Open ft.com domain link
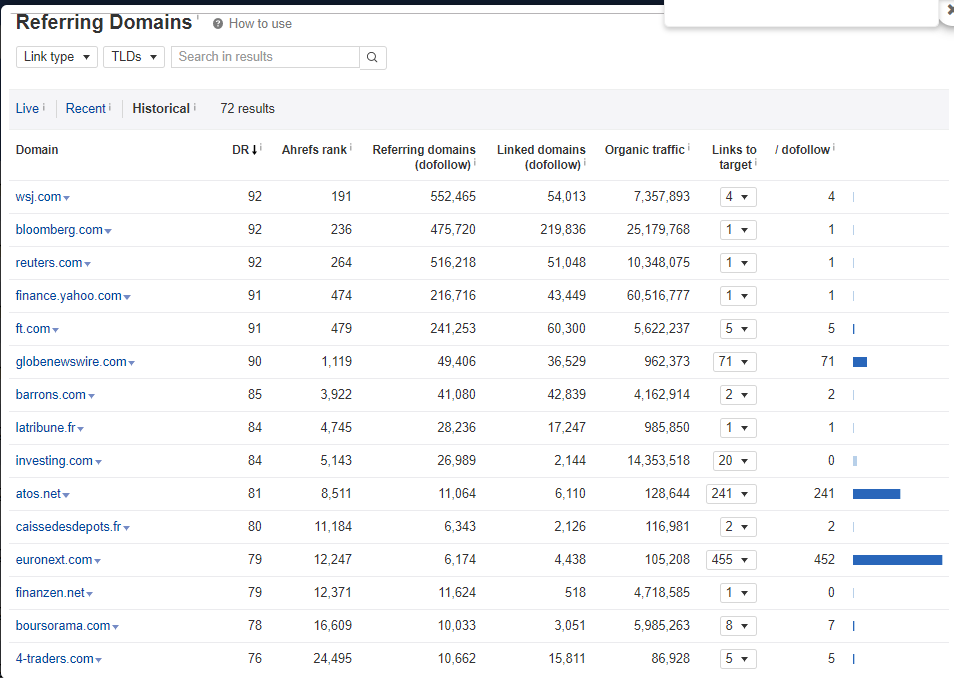This screenshot has height=678, width=954. pyautogui.click(x=33, y=329)
